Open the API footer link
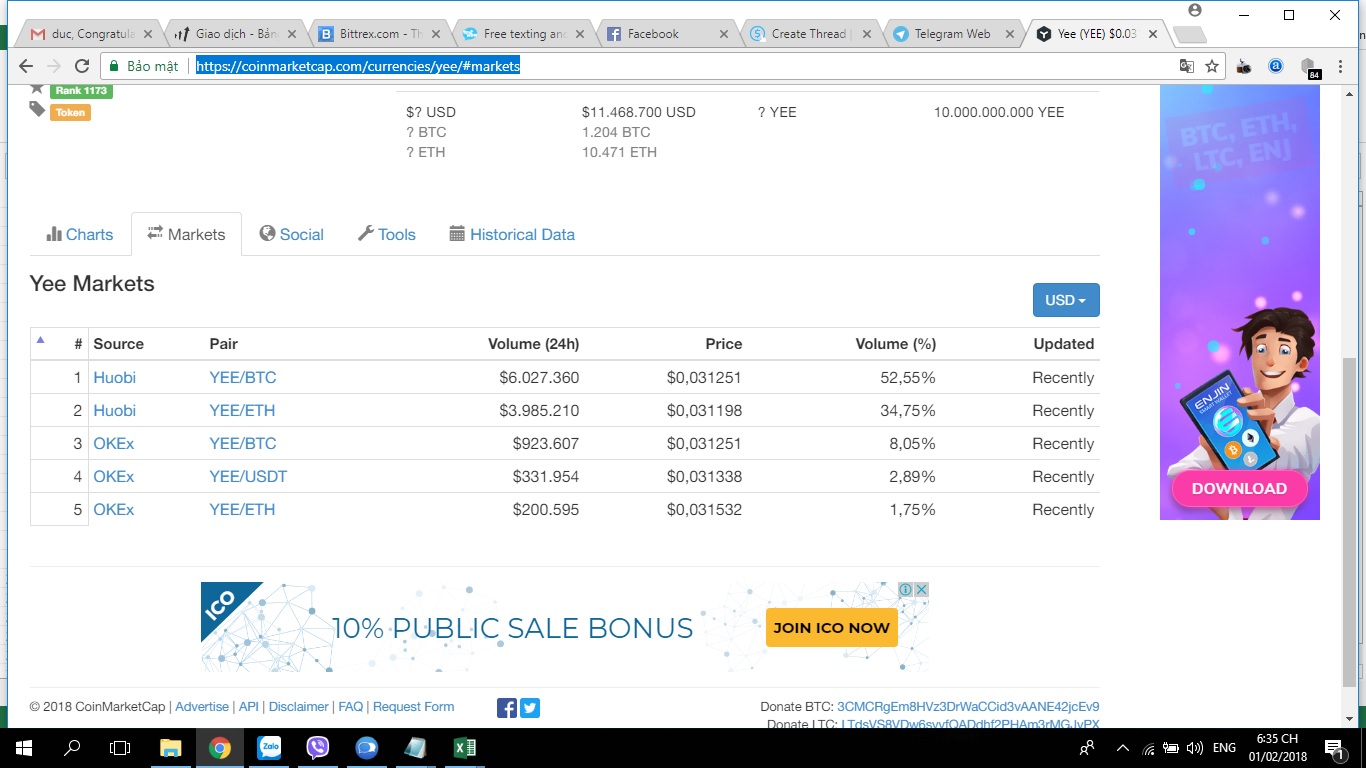This screenshot has height=768, width=1366. click(249, 707)
